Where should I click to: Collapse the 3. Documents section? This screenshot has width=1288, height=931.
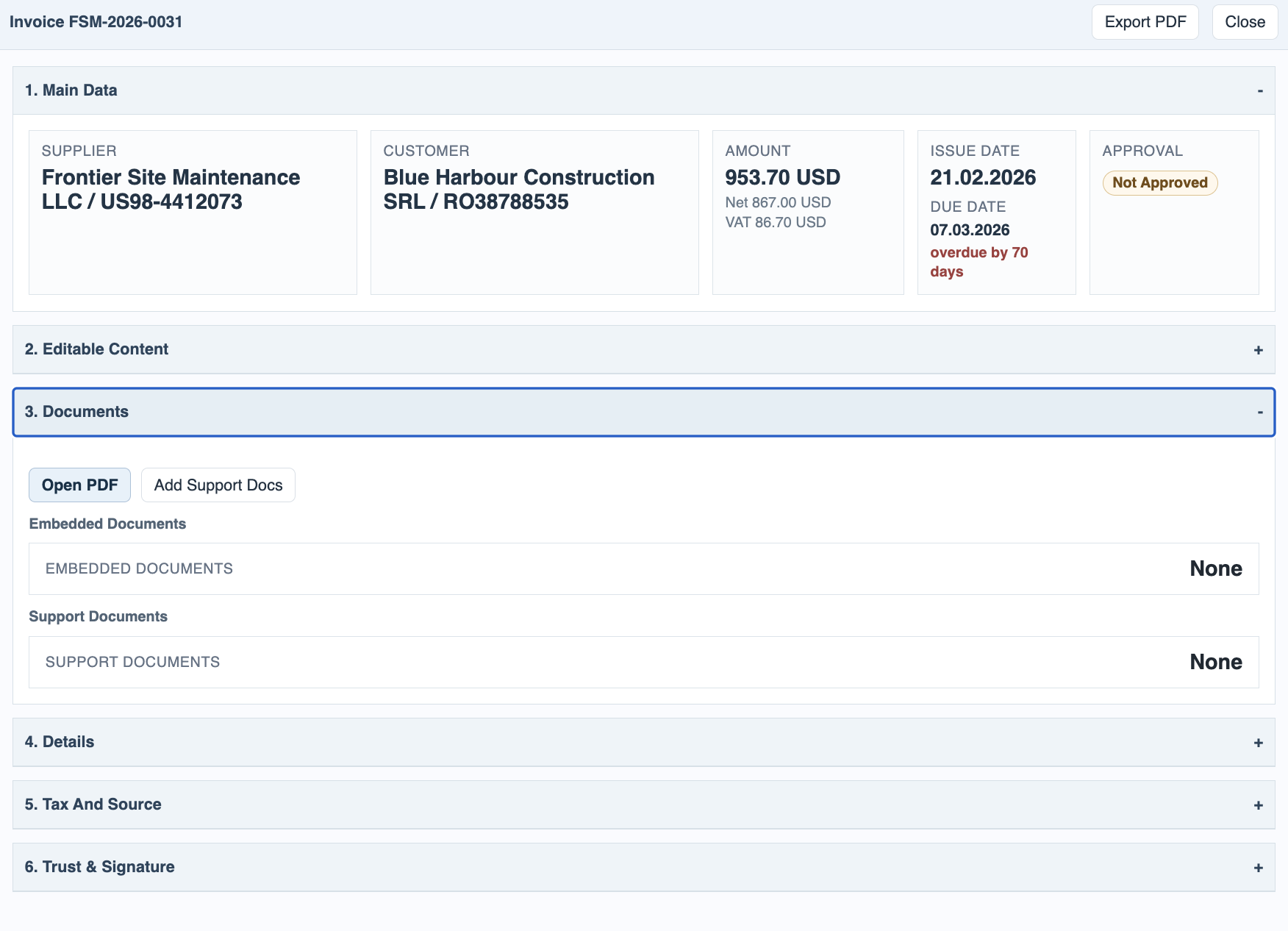tap(644, 412)
